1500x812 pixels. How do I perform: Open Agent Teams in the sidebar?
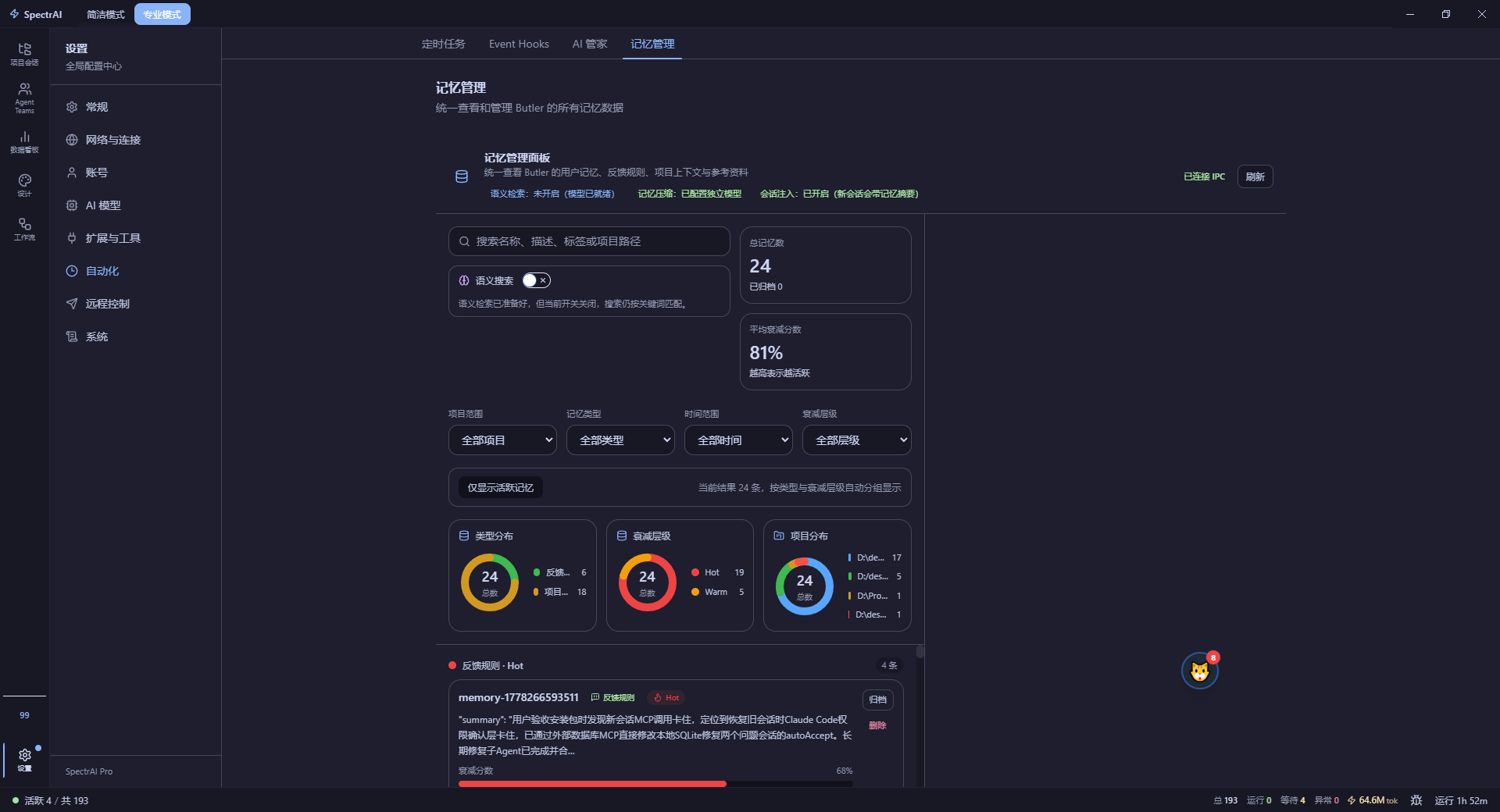point(24,98)
